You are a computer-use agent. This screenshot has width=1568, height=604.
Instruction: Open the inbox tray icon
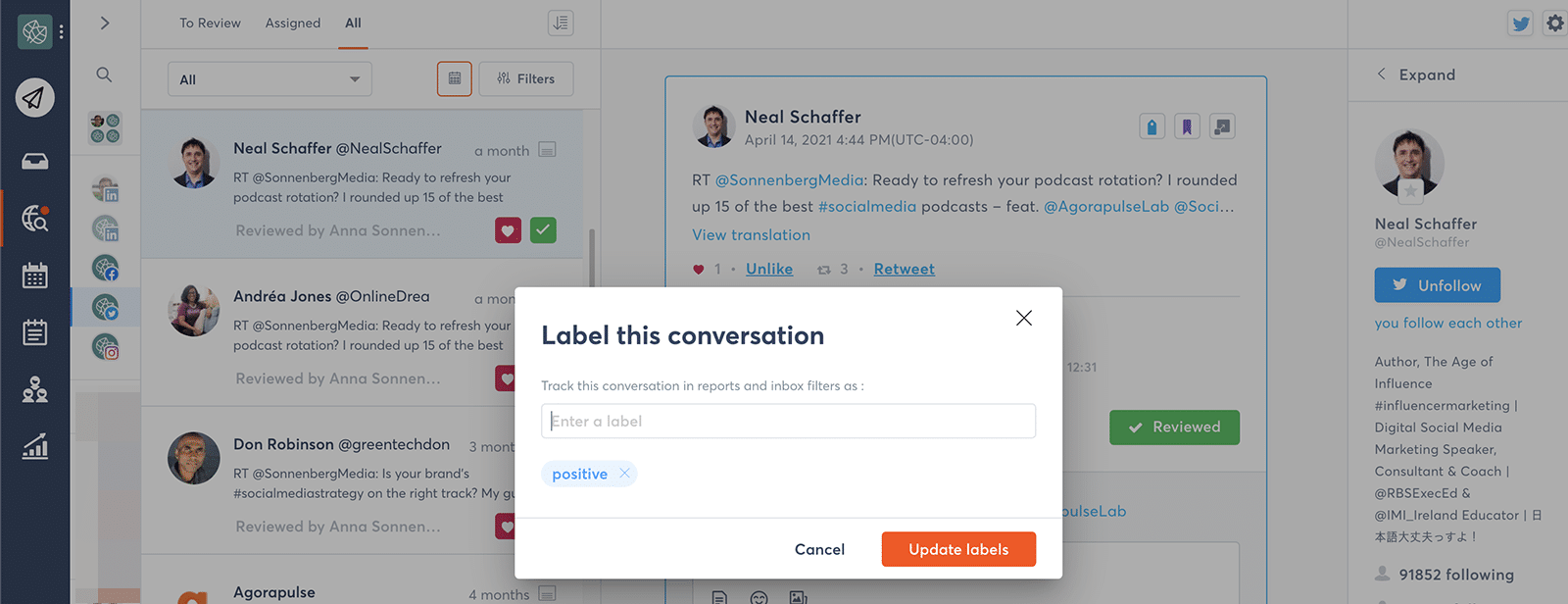coord(34,161)
